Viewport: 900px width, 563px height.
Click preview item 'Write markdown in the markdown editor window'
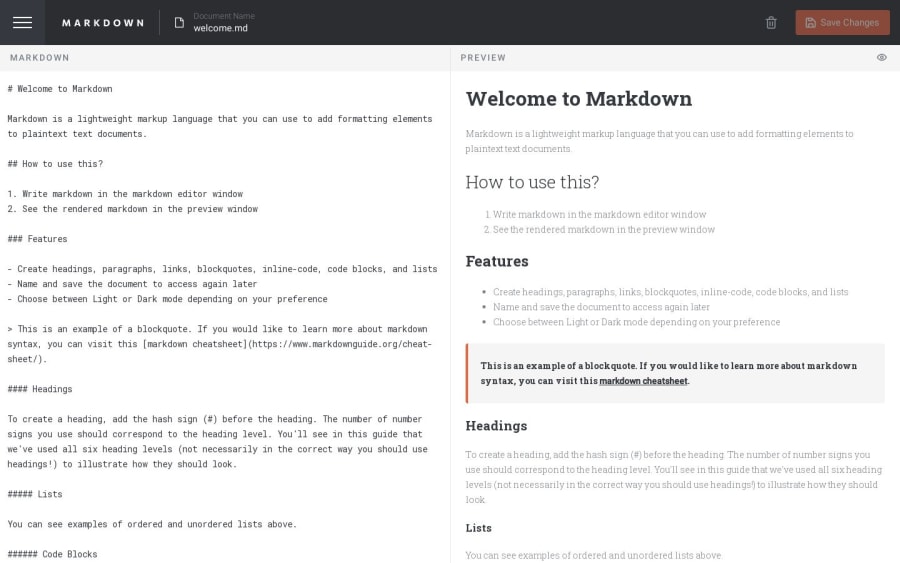pos(599,214)
